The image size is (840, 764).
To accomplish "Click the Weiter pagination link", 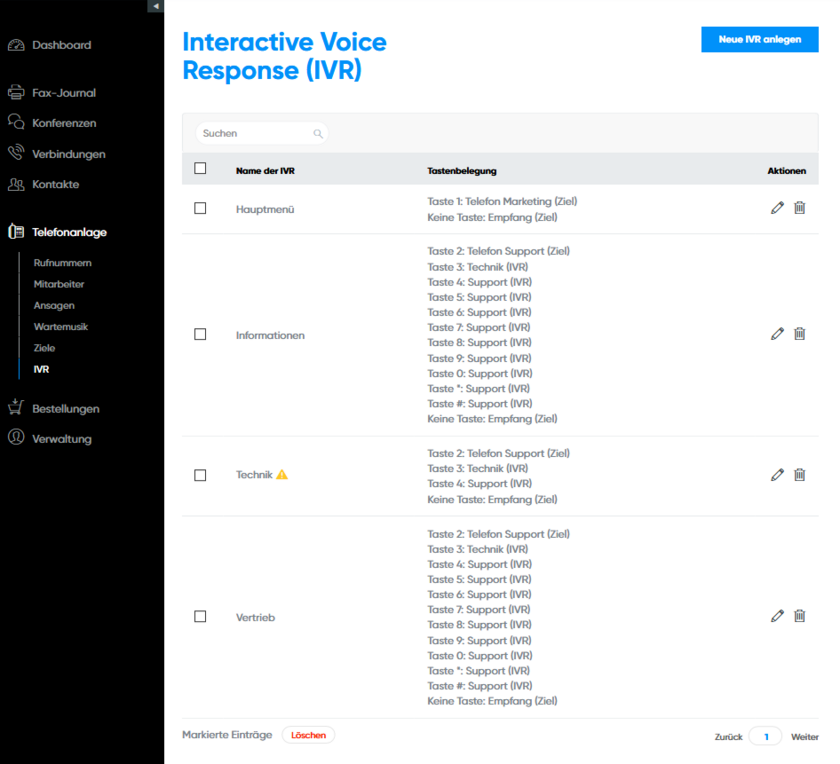I will coord(804,737).
